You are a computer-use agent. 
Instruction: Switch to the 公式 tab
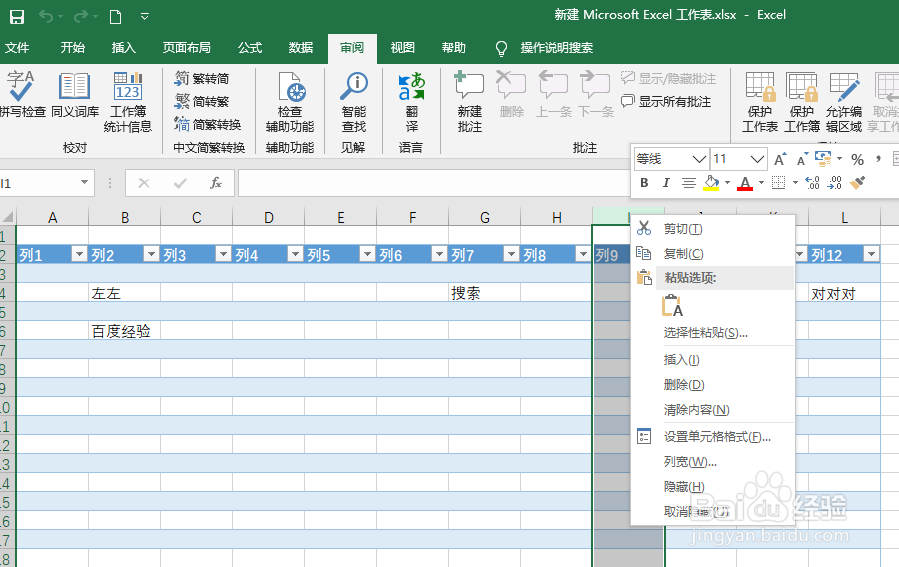pos(250,48)
